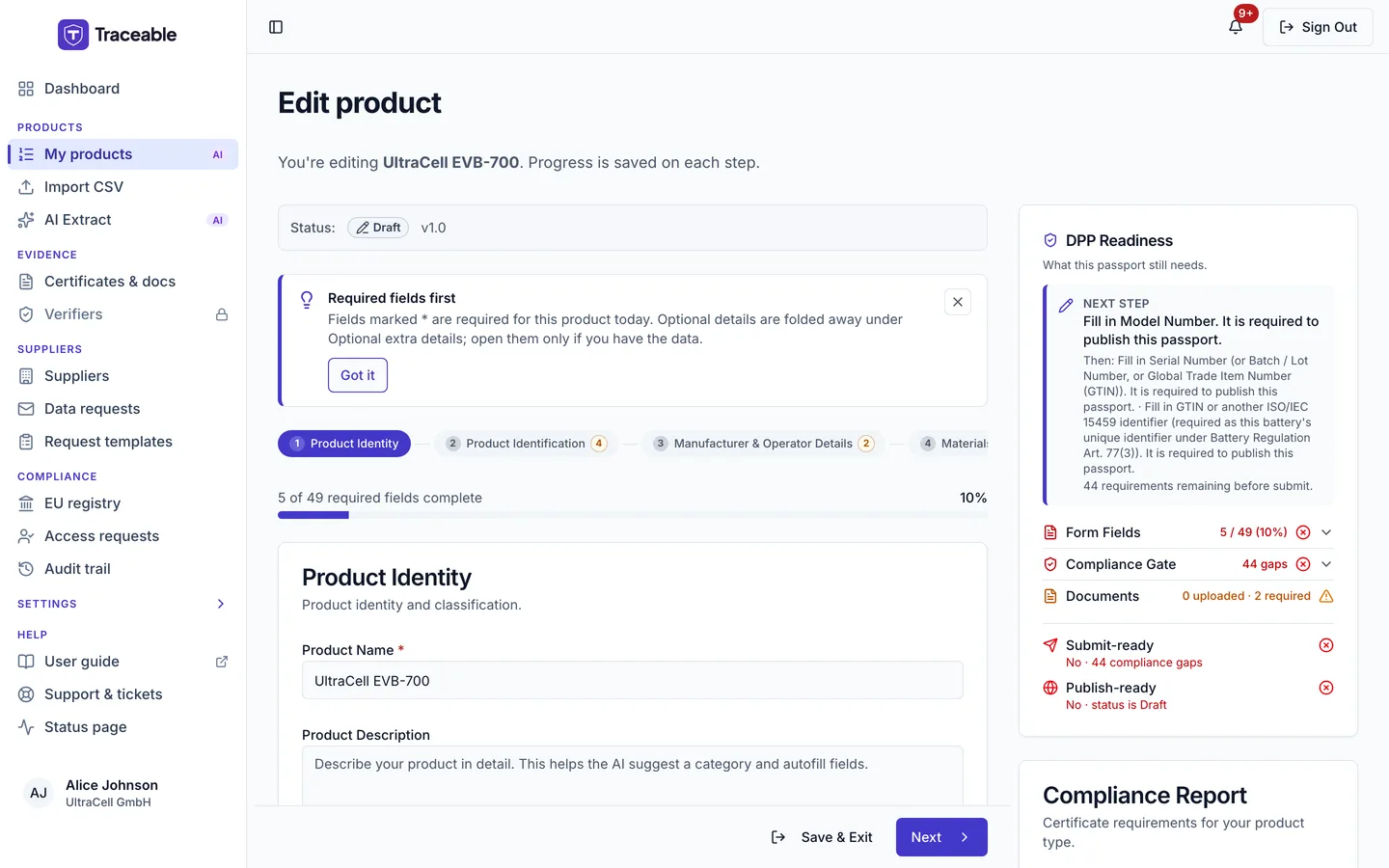Viewport: 1389px width, 868px height.
Task: Click the Got it button
Action: coord(358,375)
